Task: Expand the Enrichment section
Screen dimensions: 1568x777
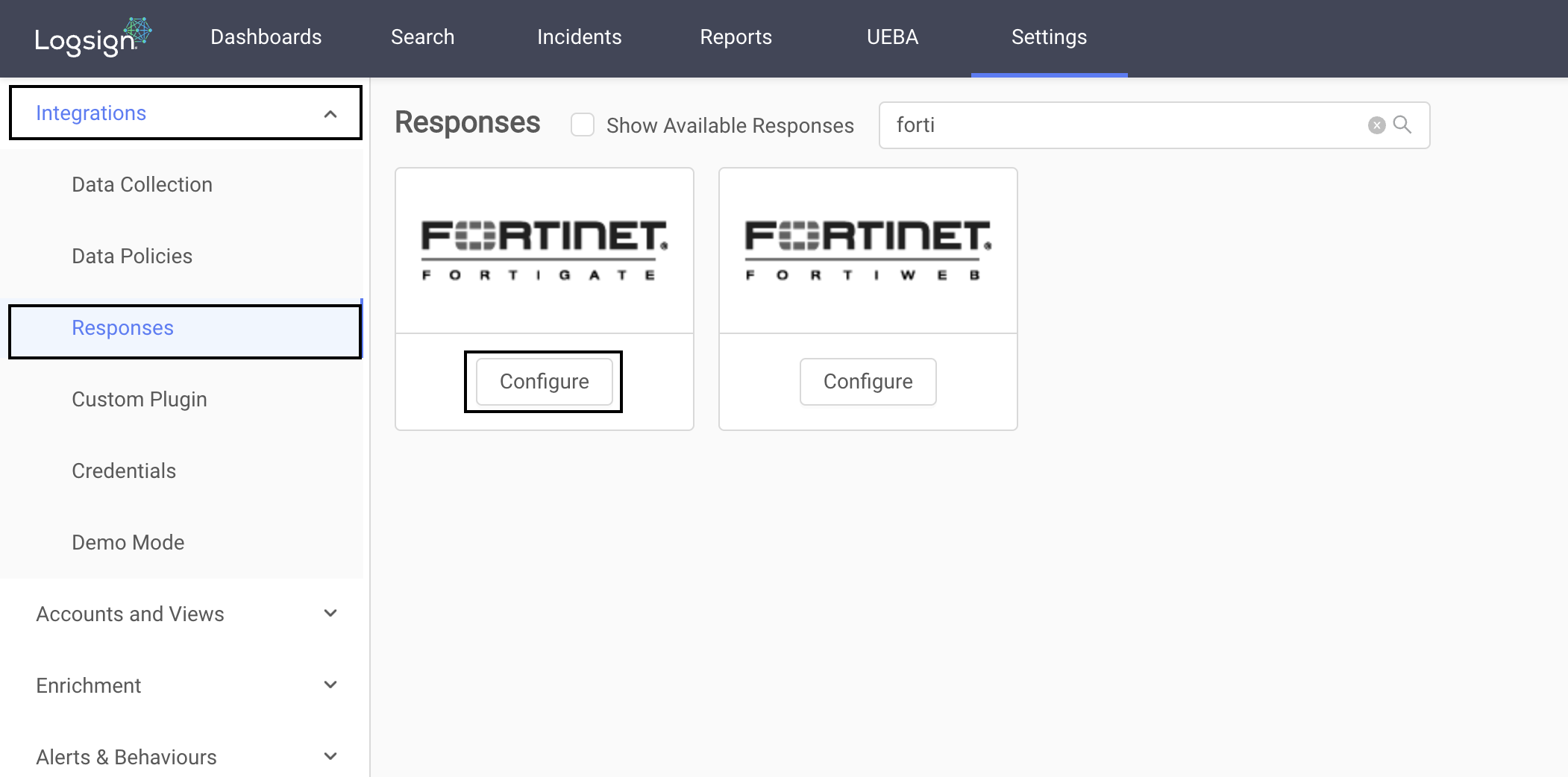Action: (x=186, y=686)
